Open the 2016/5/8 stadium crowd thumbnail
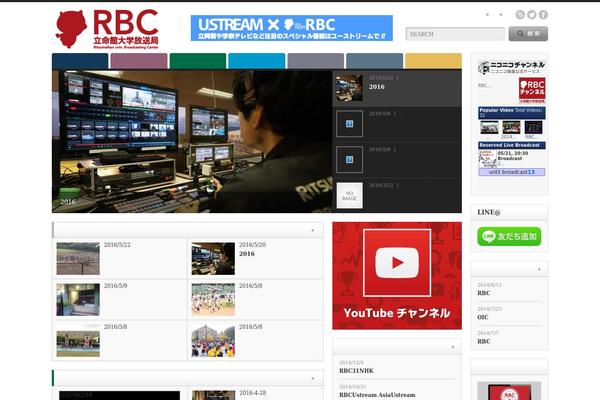600x400 pixels. coord(213,299)
